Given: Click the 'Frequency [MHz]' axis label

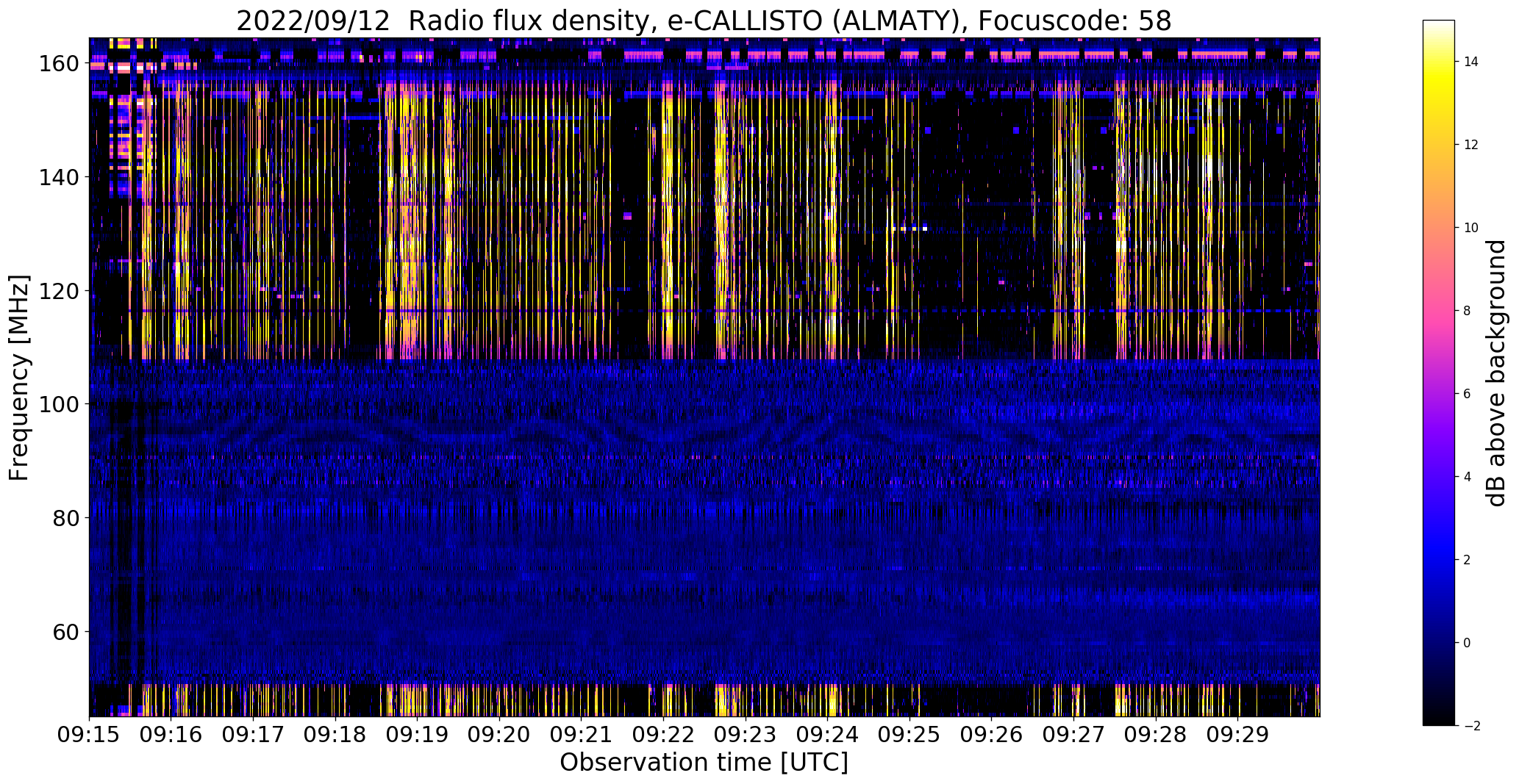Looking at the screenshot, I should tap(19, 378).
